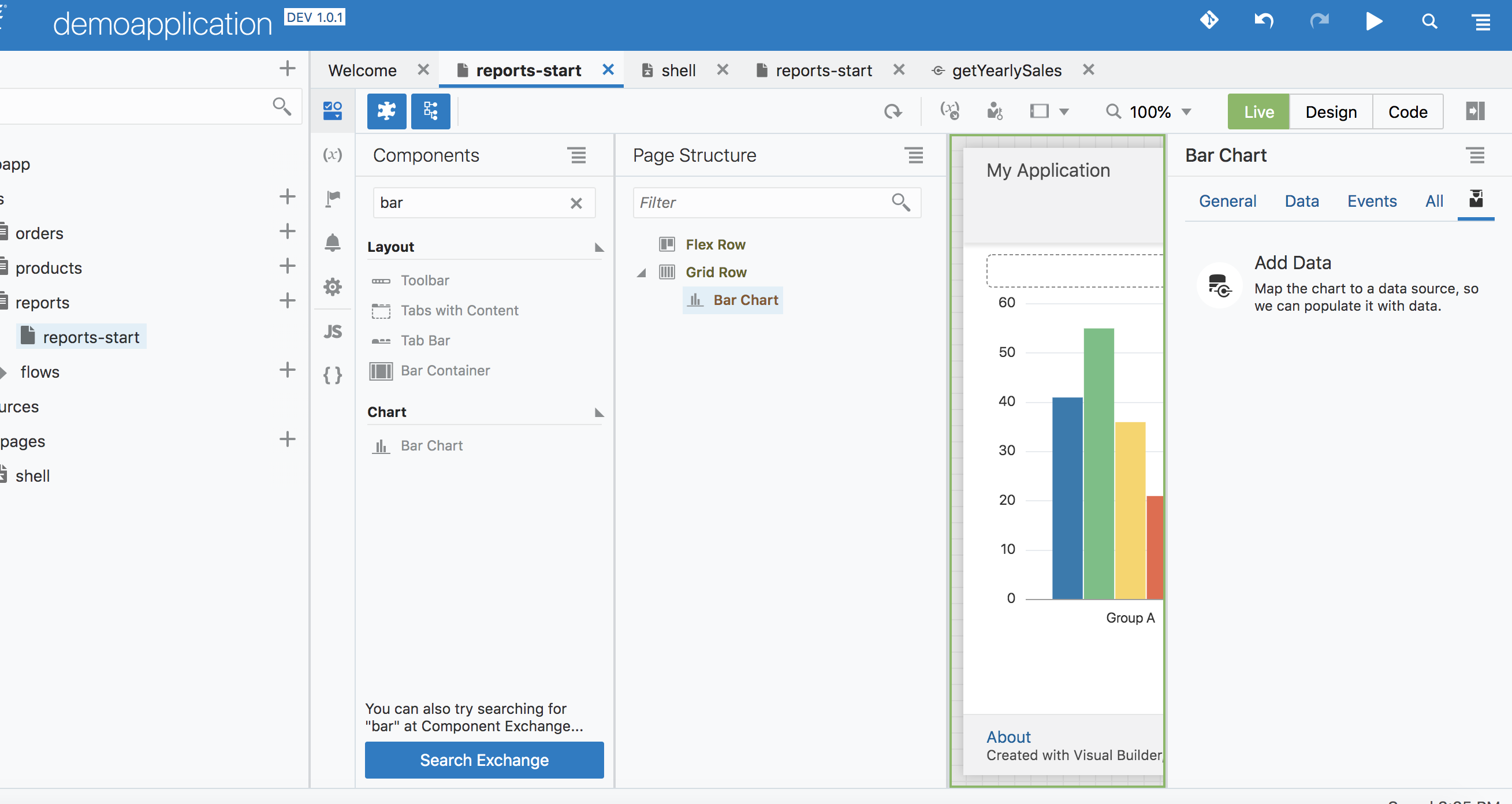The height and width of the screenshot is (804, 1512).
Task: Select the shell item in navigator
Action: 32,476
